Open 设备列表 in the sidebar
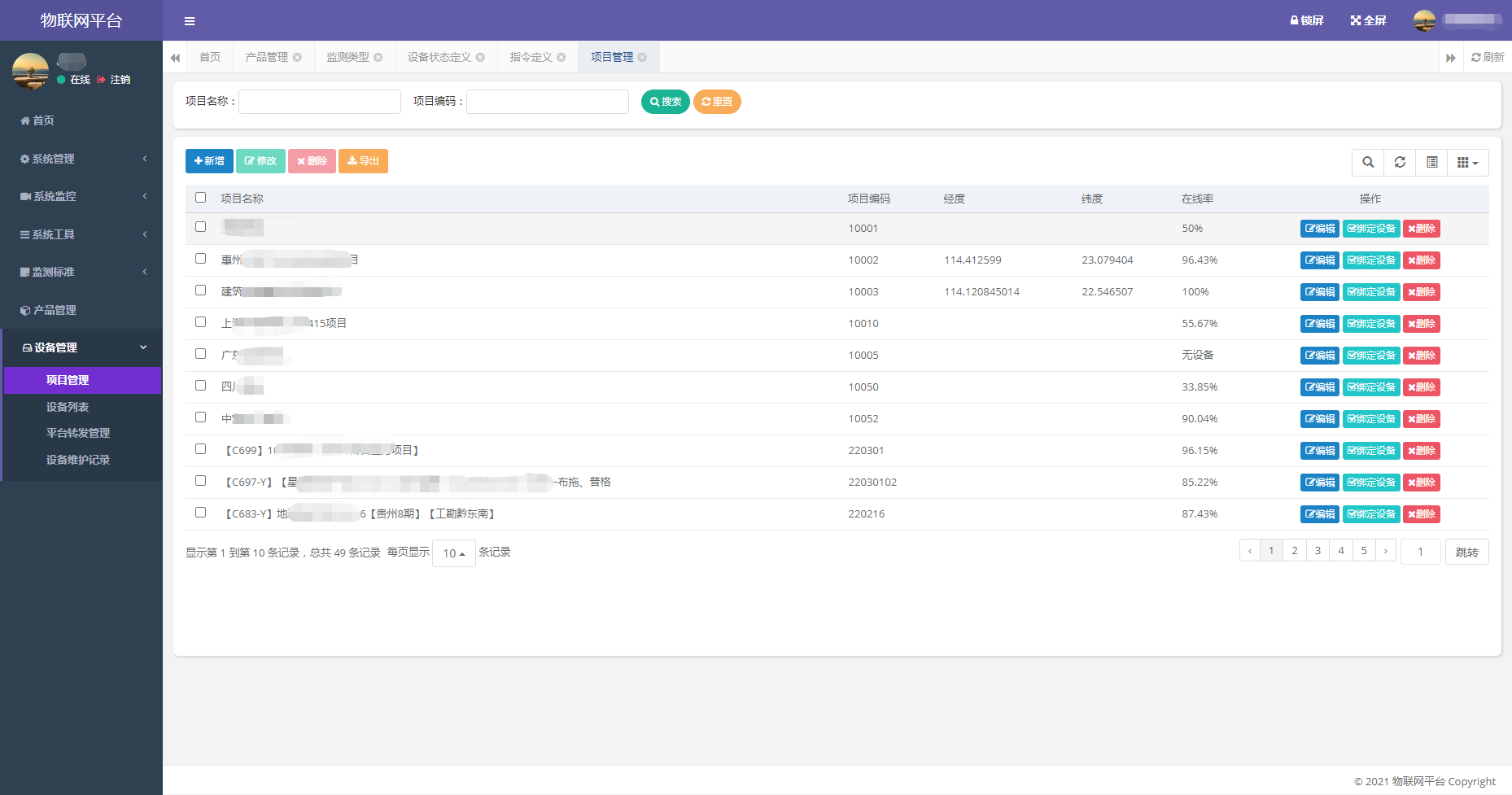This screenshot has width=1512, height=795. pos(68,407)
